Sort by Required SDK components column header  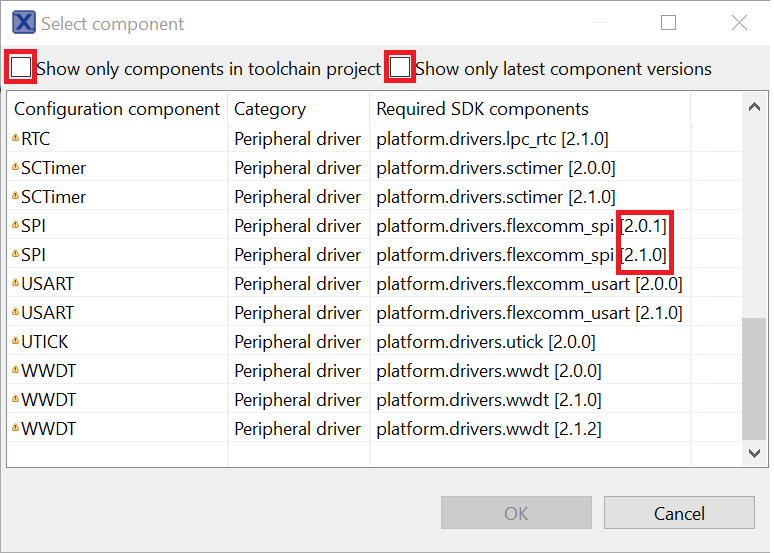coord(530,109)
